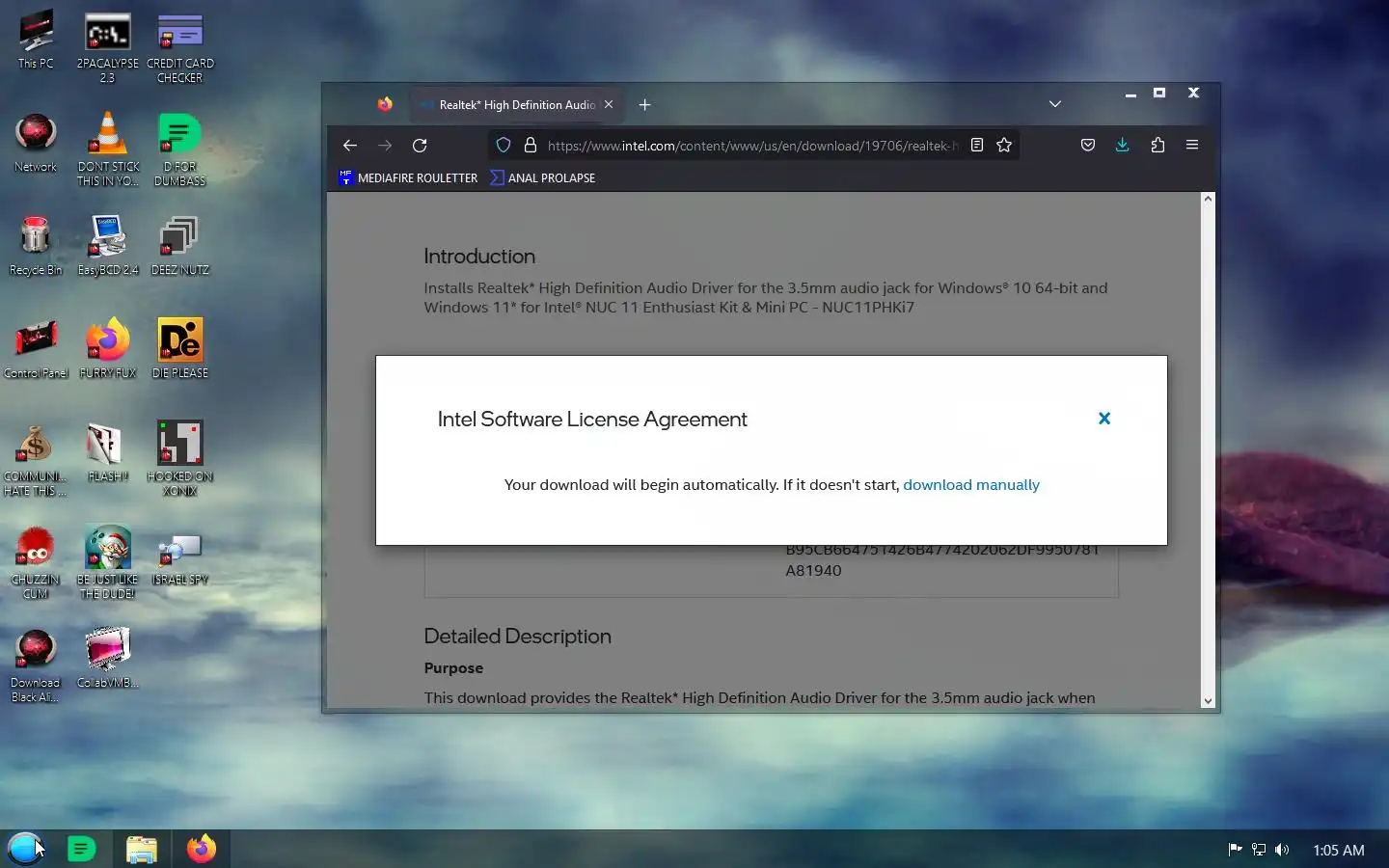Open FURRY FUX Firefox desktop shortcut
Screen dimensions: 1389x868
tap(107, 349)
